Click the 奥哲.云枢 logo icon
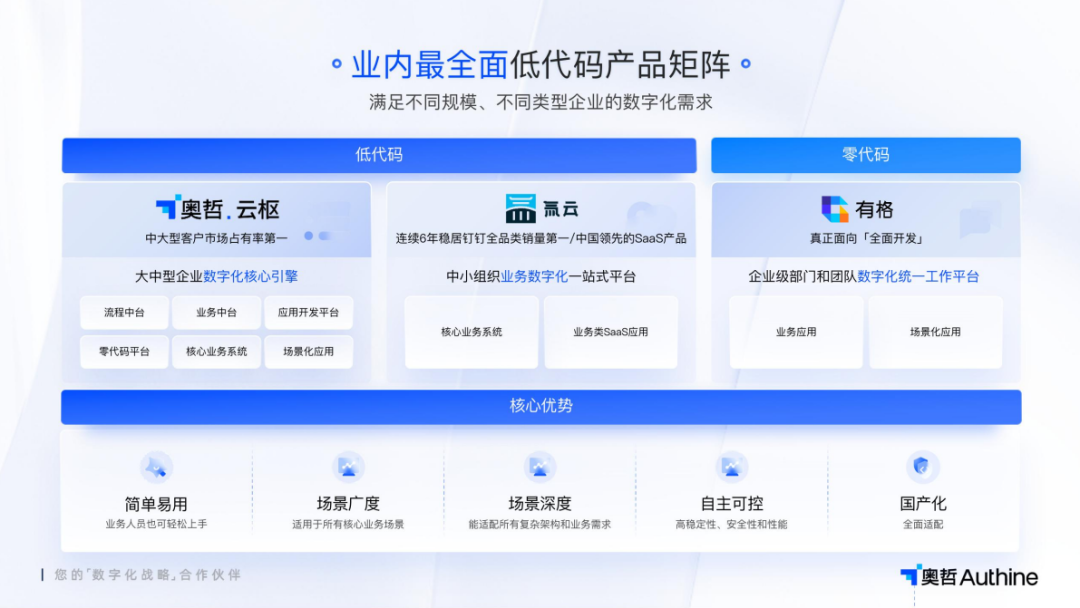Viewport: 1080px width, 608px height. pos(167,207)
